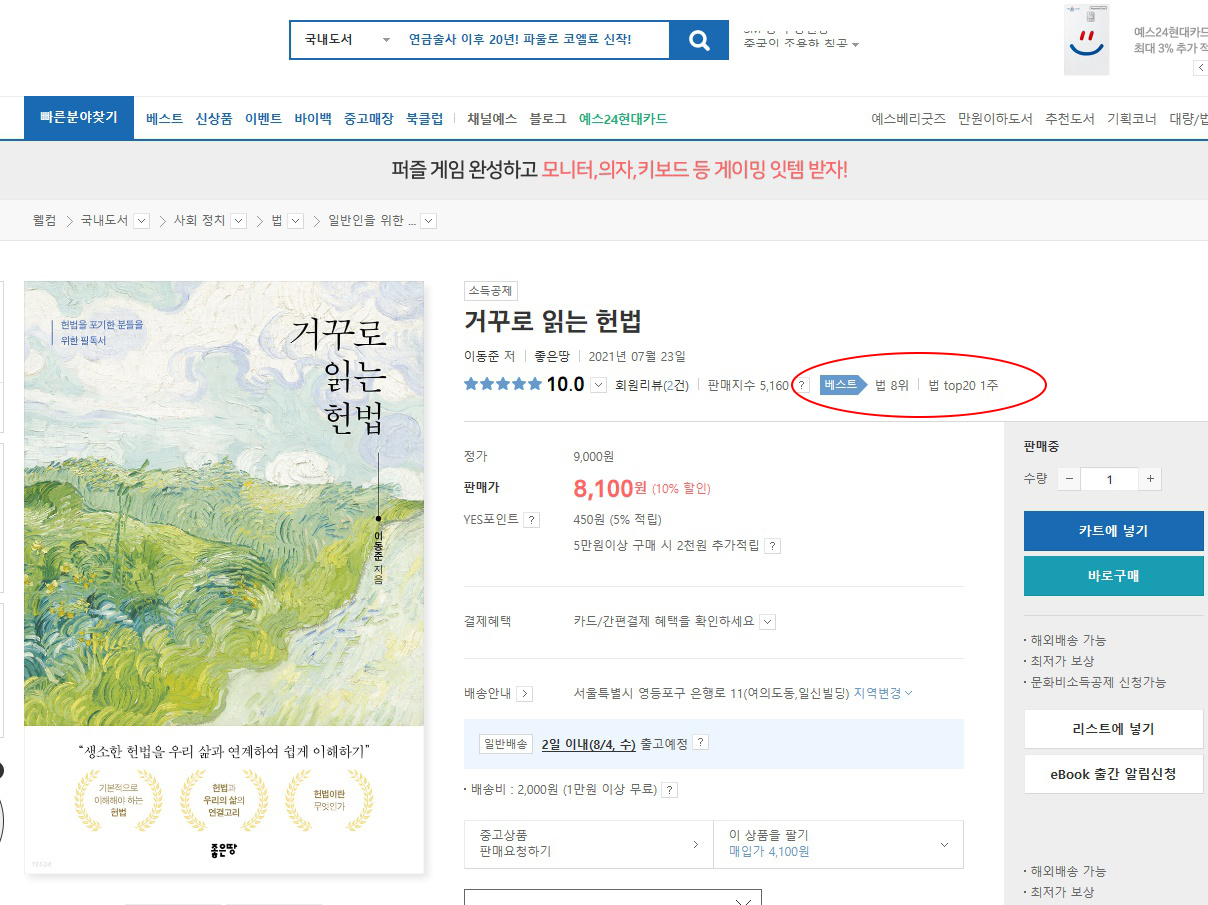This screenshot has width=1208, height=905.
Task: Click the smiley card banner image
Action: [1087, 40]
